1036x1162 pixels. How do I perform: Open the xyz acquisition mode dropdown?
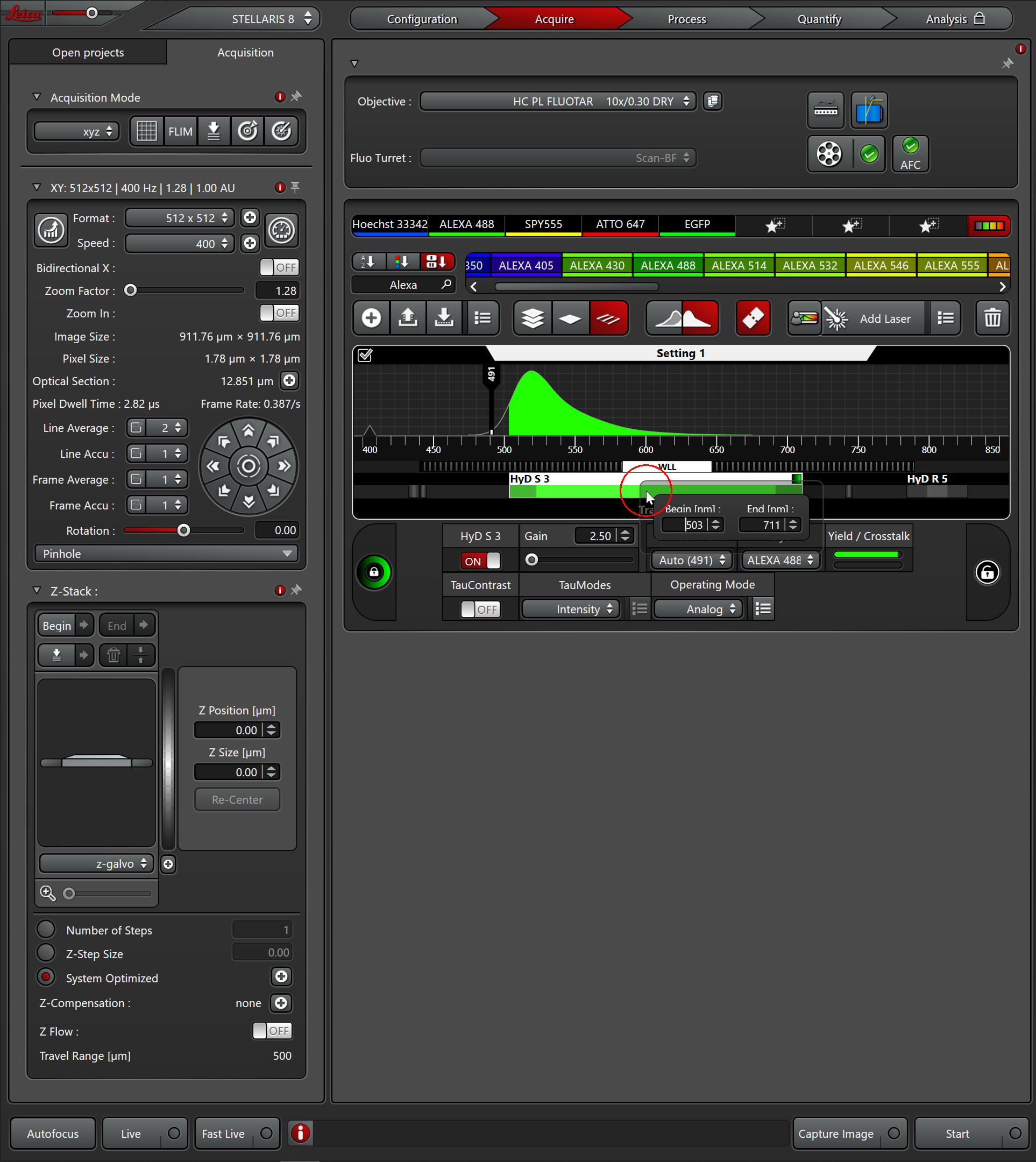point(76,131)
